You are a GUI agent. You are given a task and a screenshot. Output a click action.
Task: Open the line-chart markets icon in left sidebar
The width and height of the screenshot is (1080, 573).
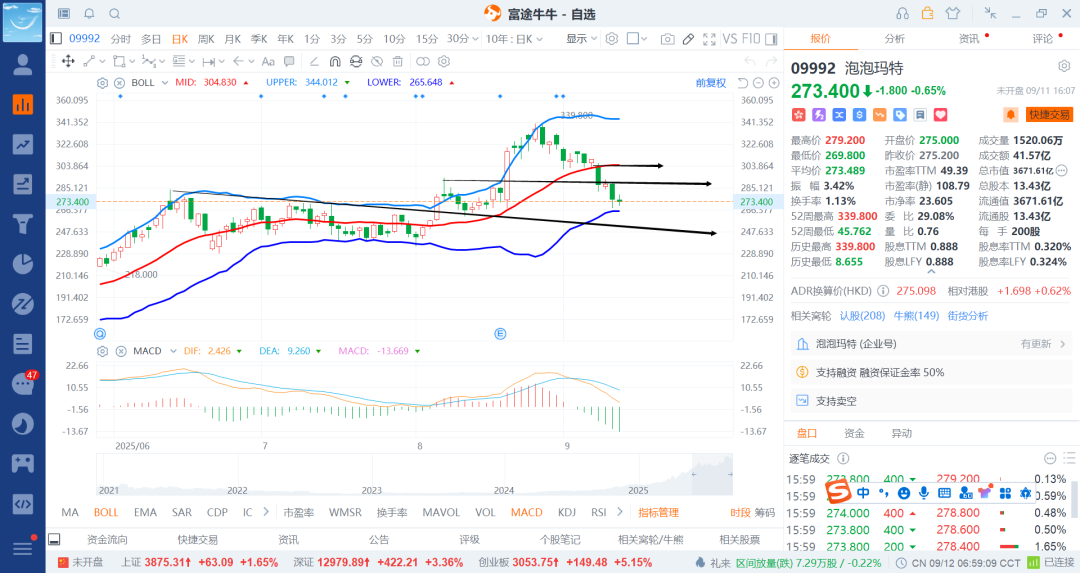coord(23,144)
